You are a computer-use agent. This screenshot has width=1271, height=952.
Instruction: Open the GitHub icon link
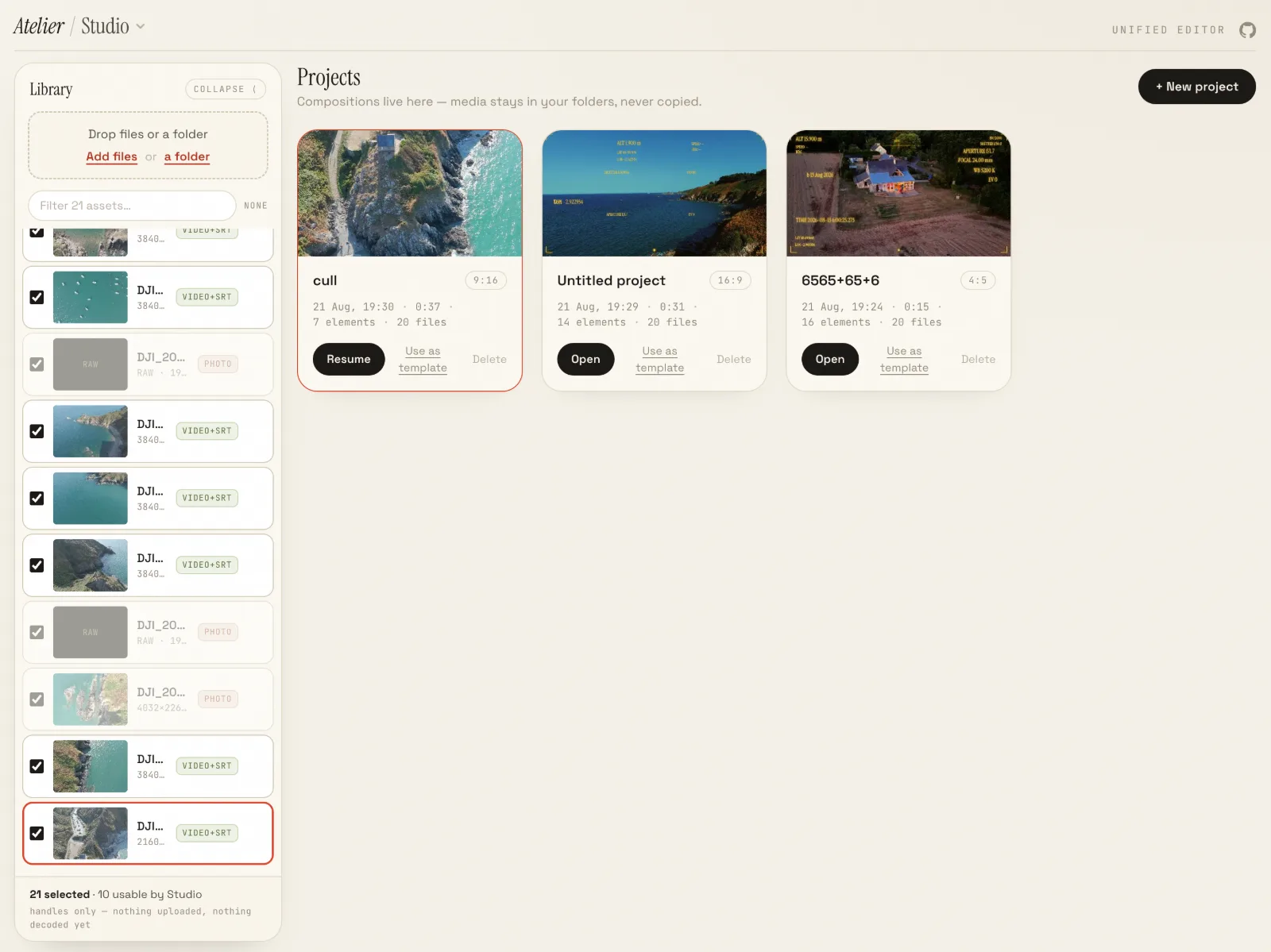[1247, 30]
